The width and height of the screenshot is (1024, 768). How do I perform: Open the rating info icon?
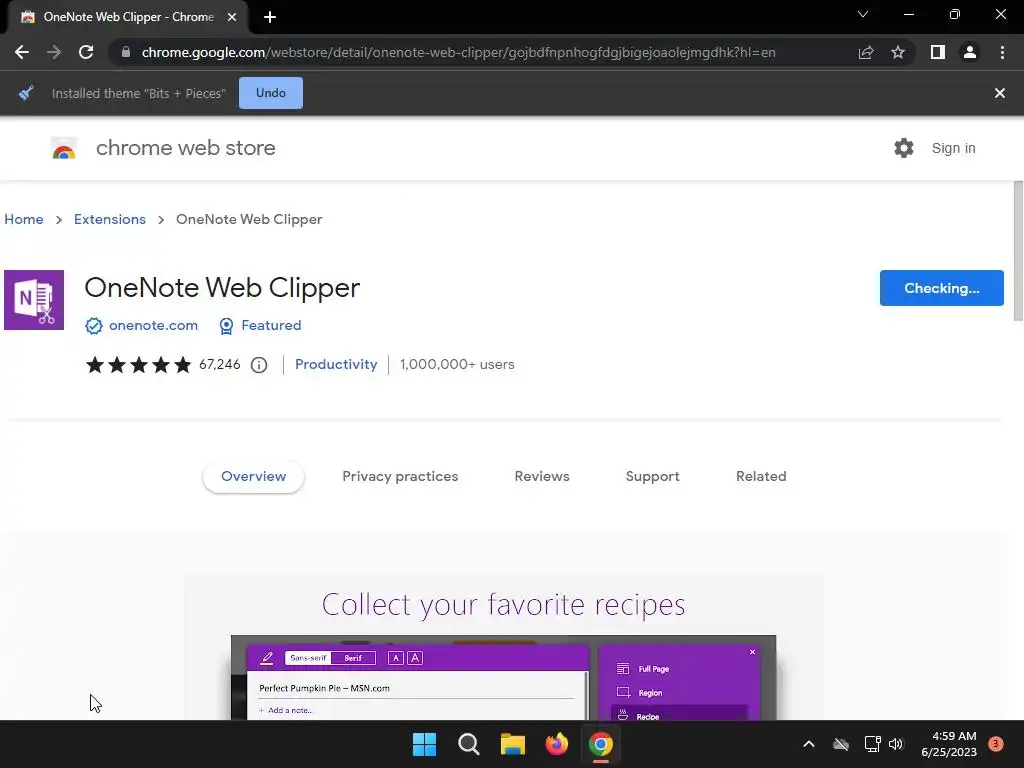259,365
